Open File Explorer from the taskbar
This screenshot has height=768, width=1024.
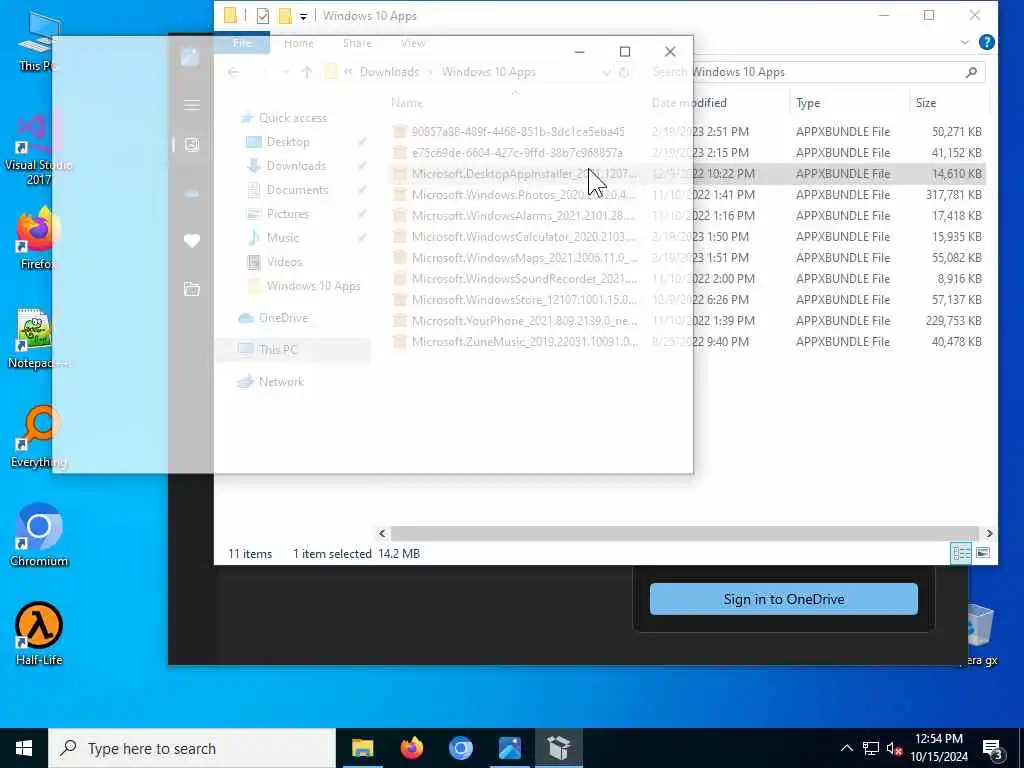coord(362,748)
